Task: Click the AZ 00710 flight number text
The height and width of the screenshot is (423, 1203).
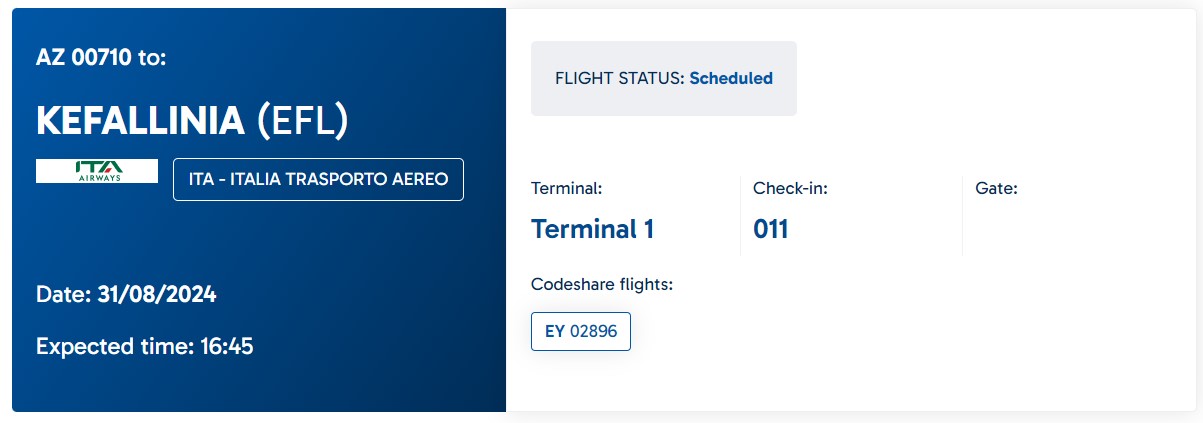Action: tap(83, 57)
